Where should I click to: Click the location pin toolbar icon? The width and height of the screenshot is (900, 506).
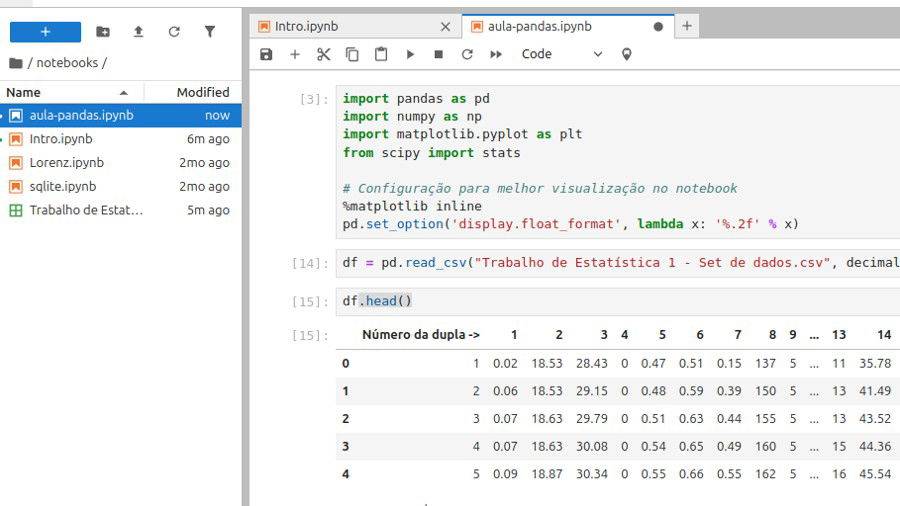tap(627, 55)
